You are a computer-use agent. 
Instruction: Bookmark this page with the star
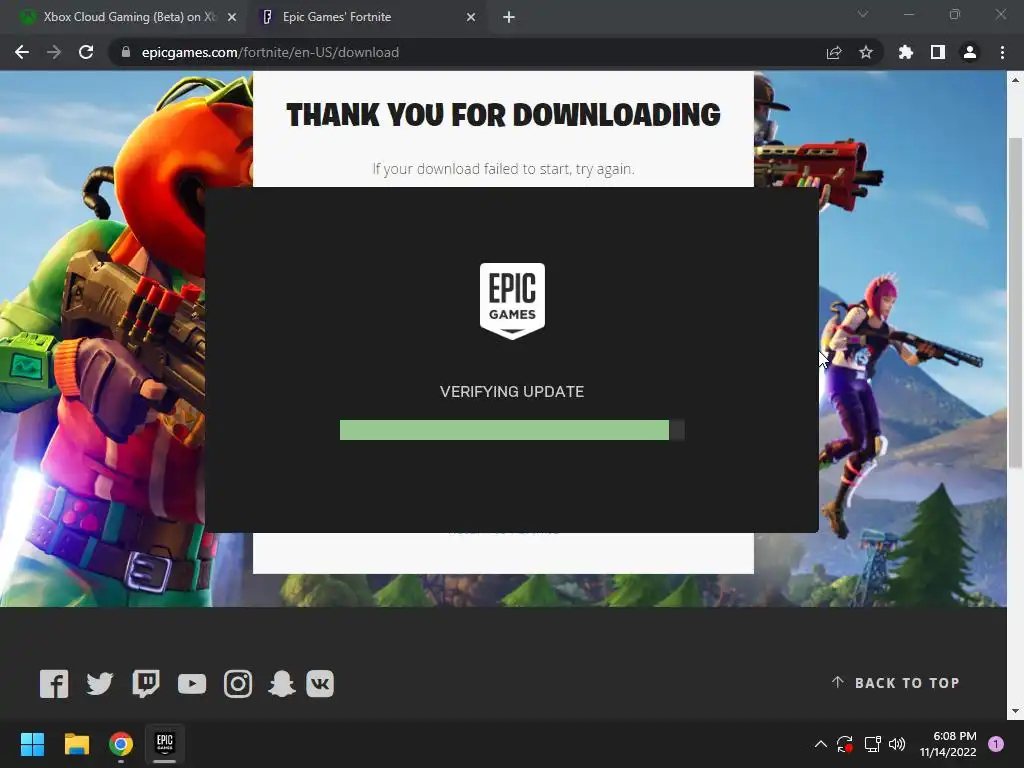click(866, 52)
